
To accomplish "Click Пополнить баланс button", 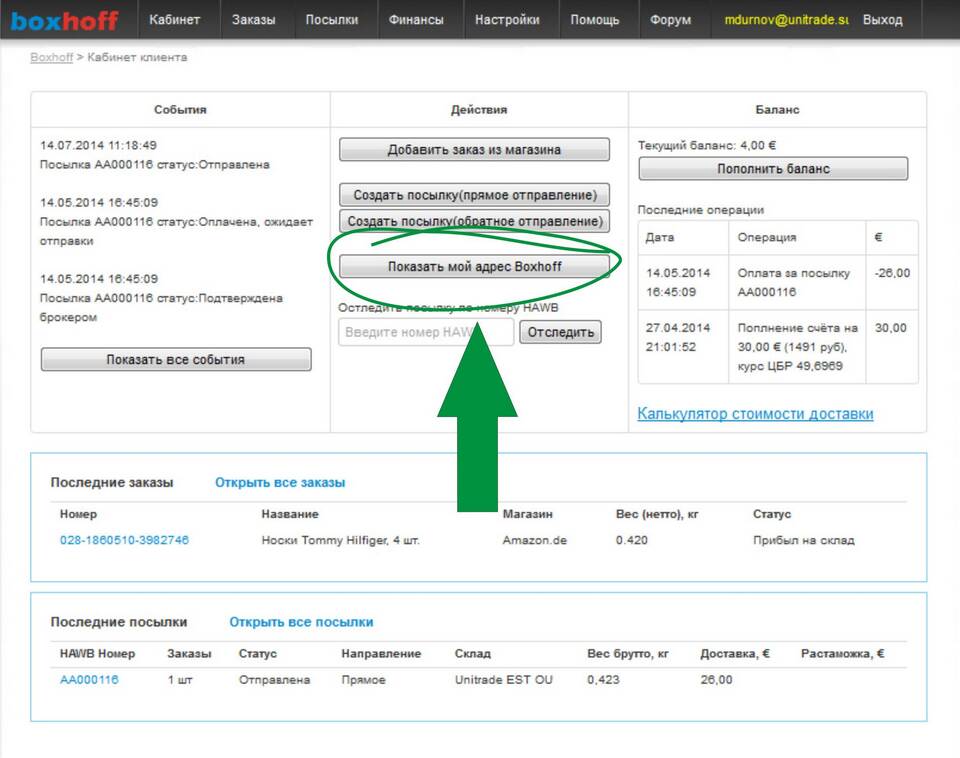I will pos(772,169).
